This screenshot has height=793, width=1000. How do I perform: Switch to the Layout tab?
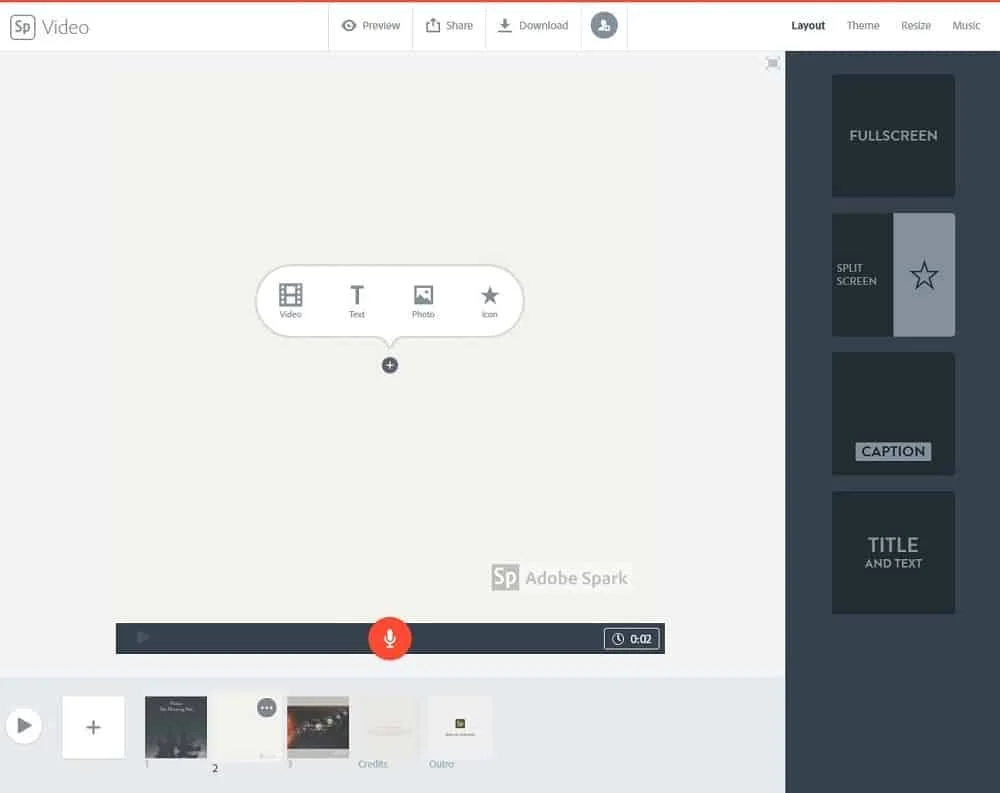coord(808,26)
